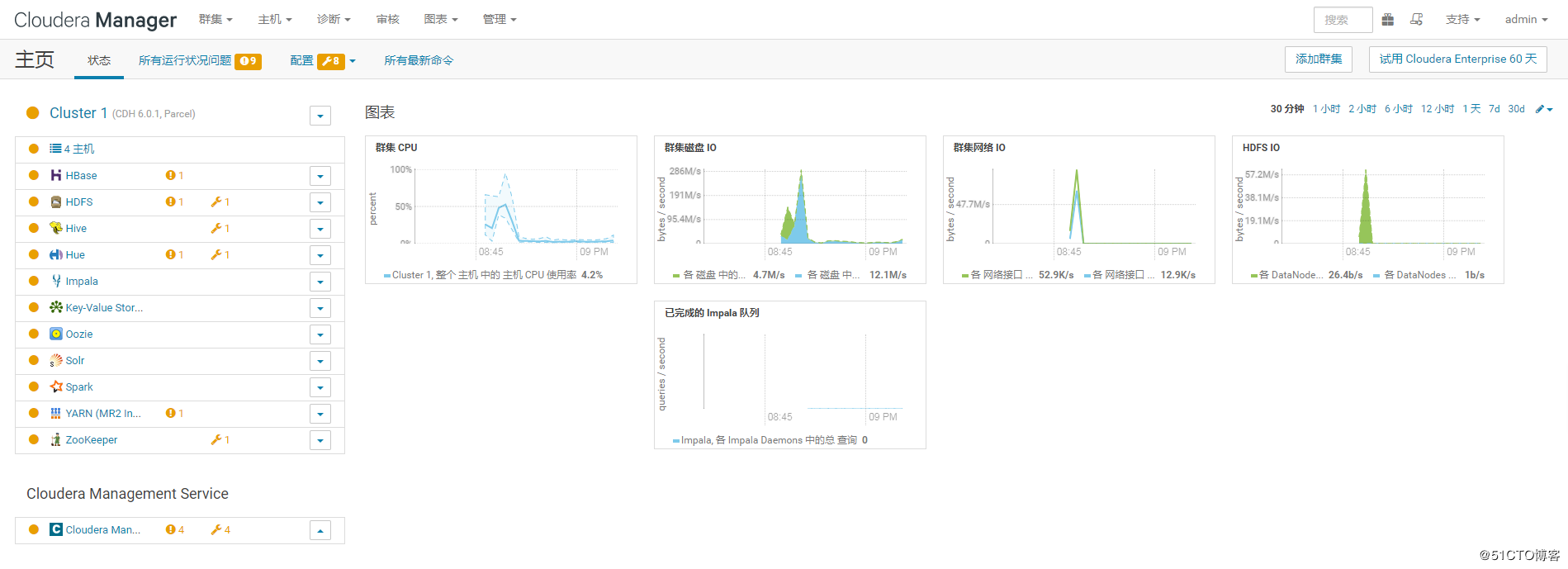
Task: Switch to the 状态 tab
Action: click(99, 60)
